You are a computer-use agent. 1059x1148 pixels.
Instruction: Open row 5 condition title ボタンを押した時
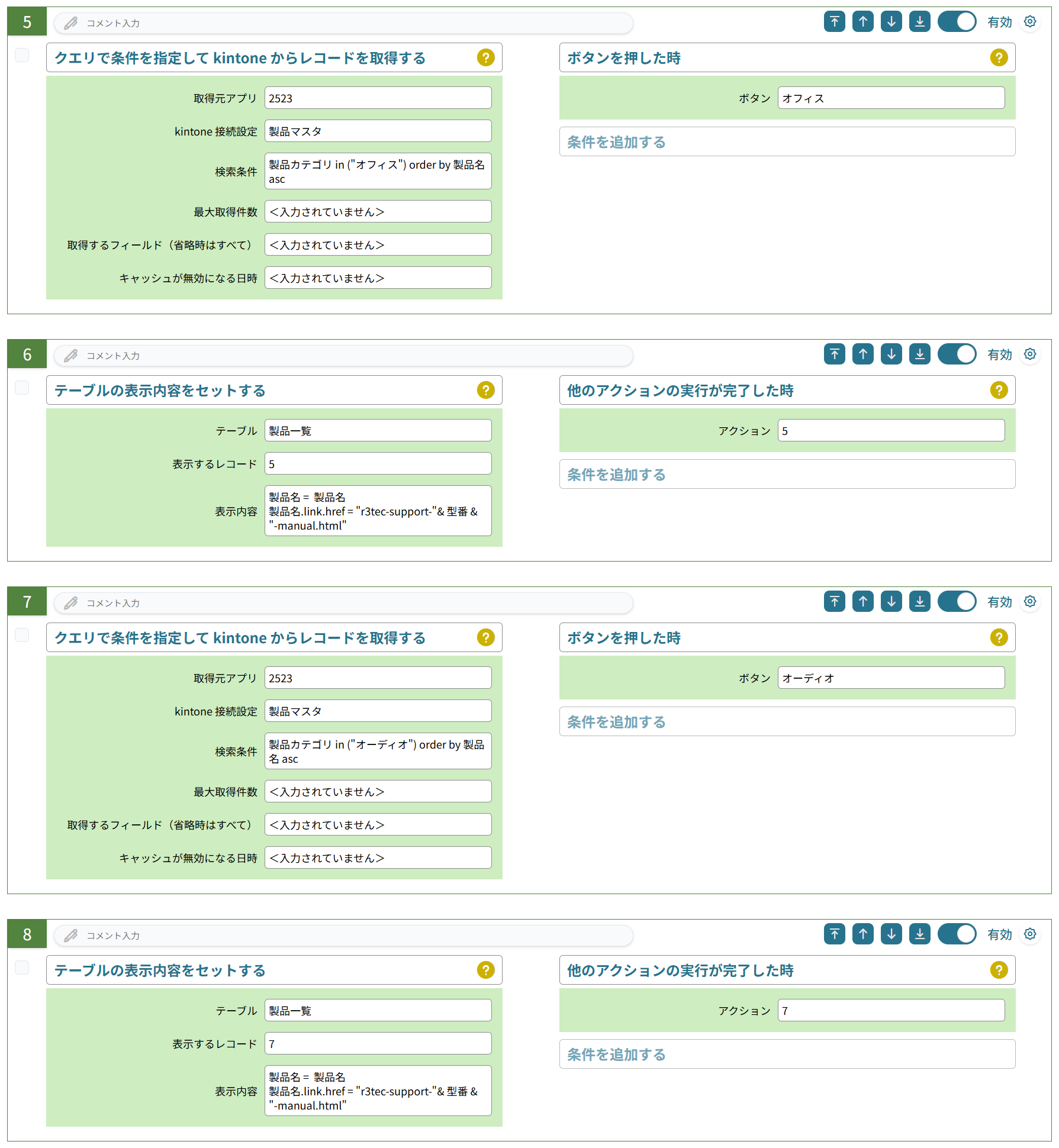[x=787, y=57]
